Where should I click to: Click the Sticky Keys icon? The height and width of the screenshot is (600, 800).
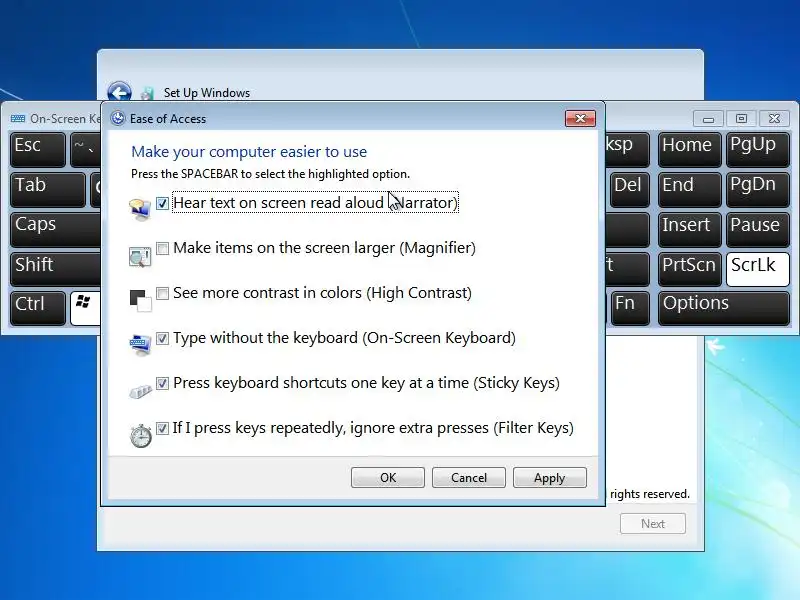140,392
